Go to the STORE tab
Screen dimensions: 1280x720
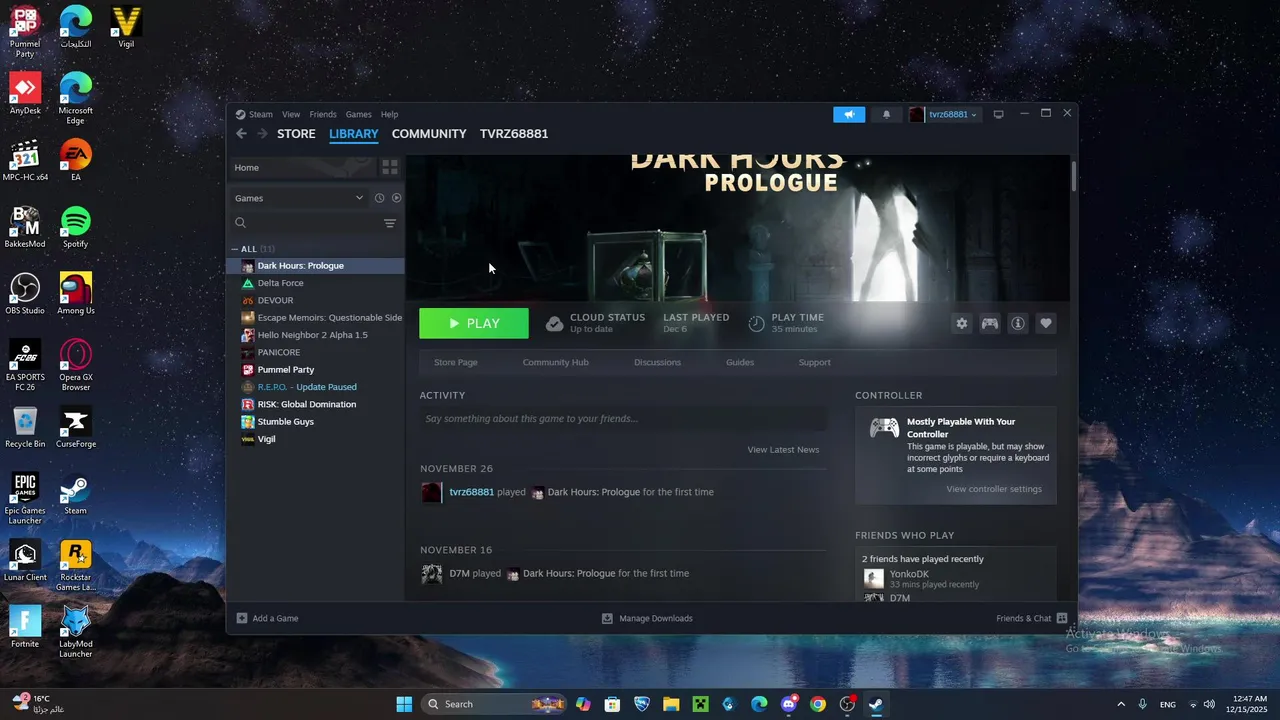296,134
